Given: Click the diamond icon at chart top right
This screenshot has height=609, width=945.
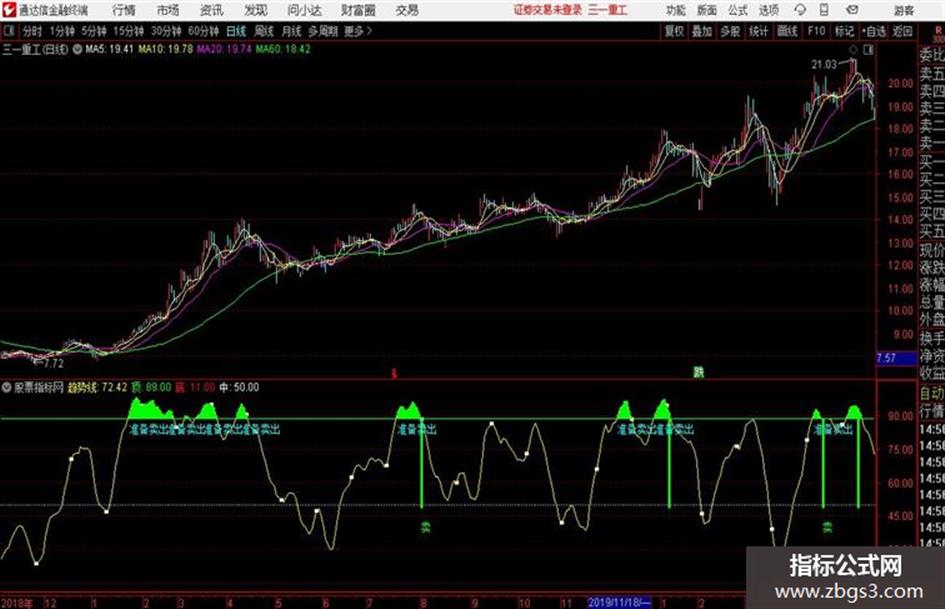Looking at the screenshot, I should (853, 50).
